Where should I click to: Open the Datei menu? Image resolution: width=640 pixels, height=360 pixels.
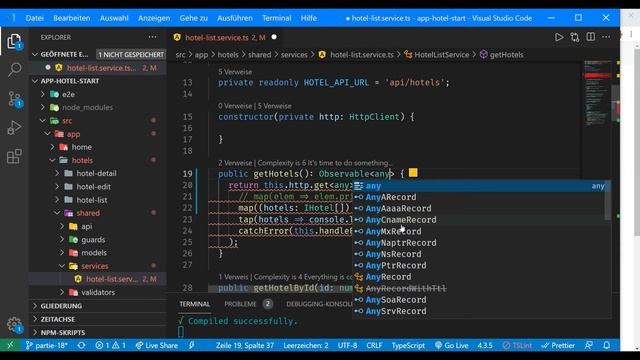coord(35,18)
